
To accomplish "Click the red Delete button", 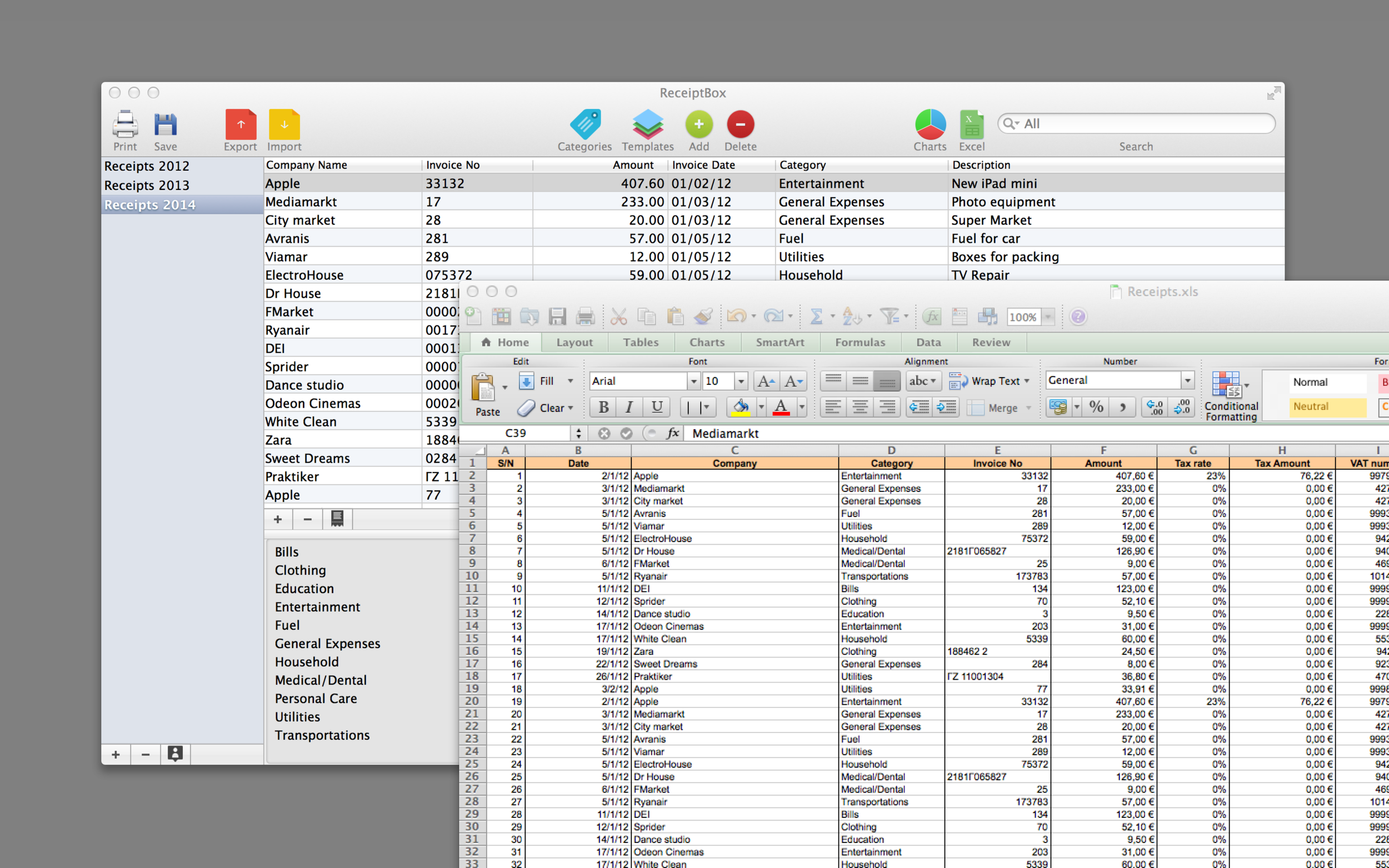I will (741, 124).
